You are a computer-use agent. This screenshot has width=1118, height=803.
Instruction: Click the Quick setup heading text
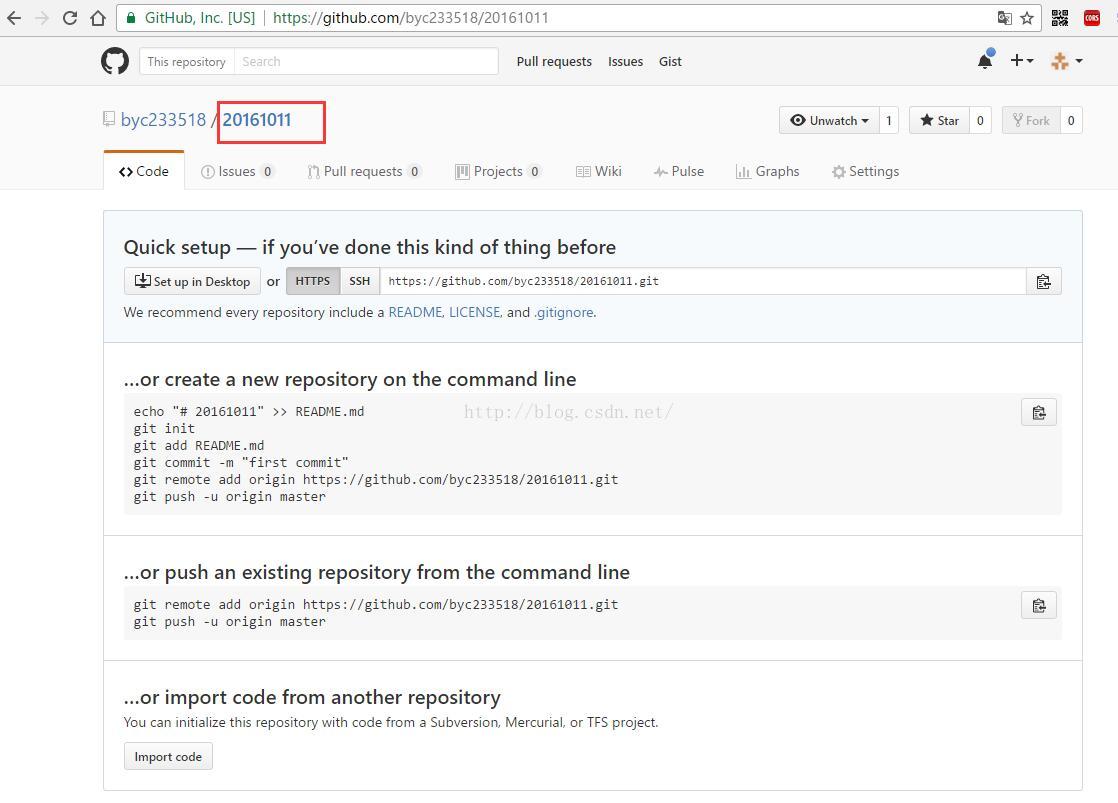(x=369, y=247)
